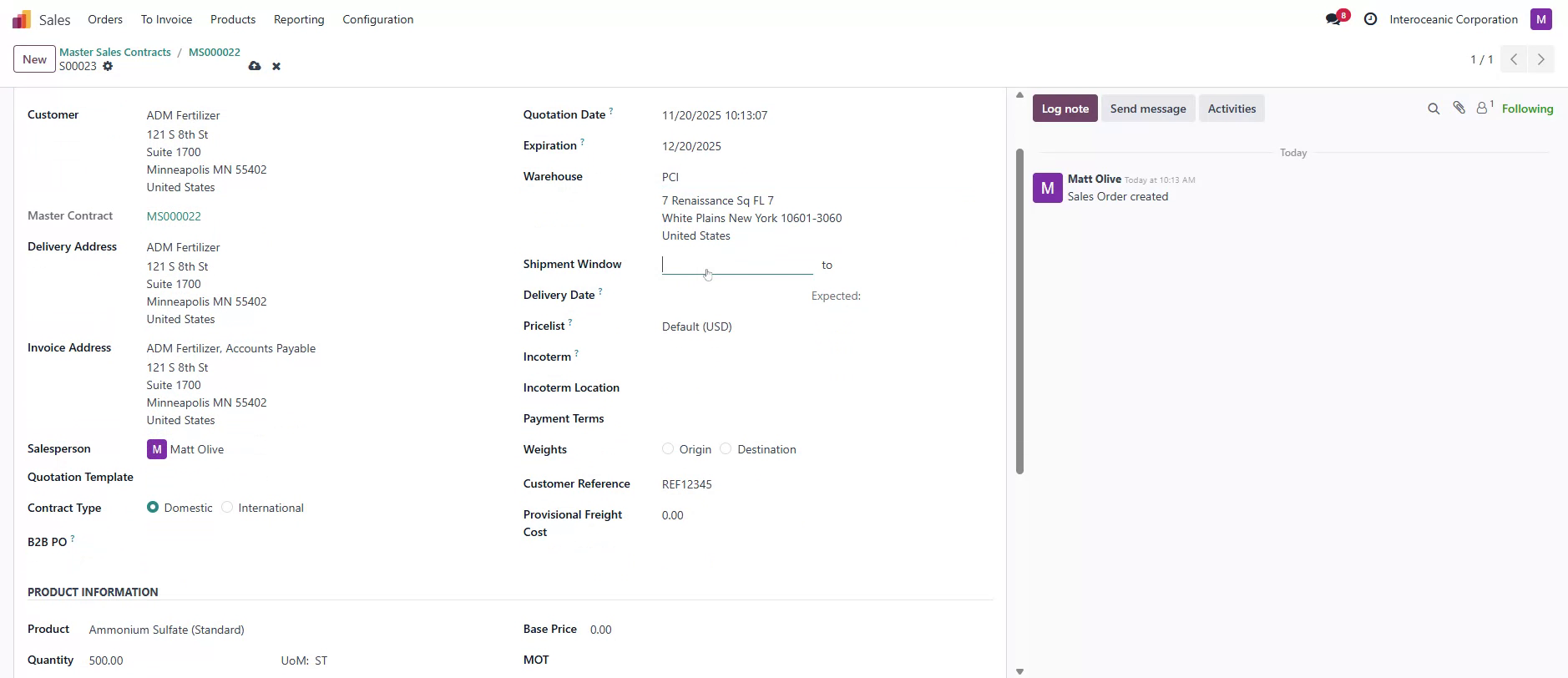
Task: Edit the Customer Reference REF12345 field
Action: click(827, 484)
